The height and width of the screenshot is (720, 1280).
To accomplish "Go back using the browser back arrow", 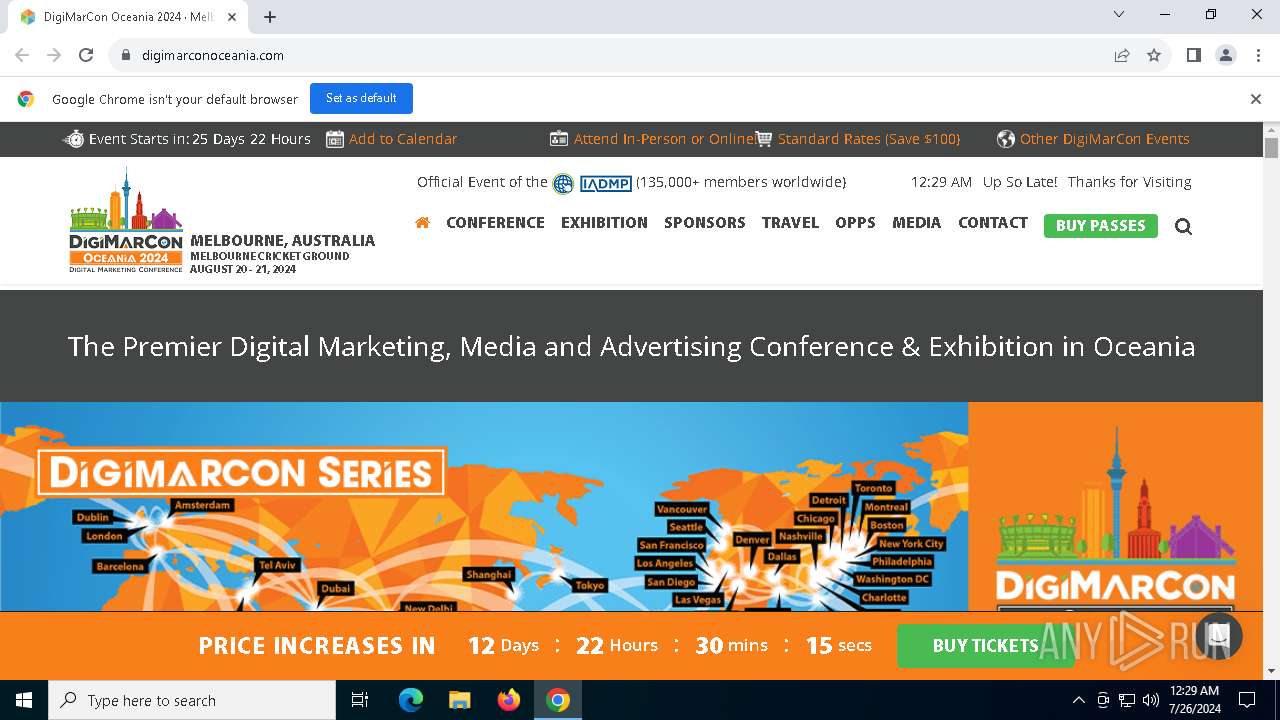I will [x=22, y=55].
